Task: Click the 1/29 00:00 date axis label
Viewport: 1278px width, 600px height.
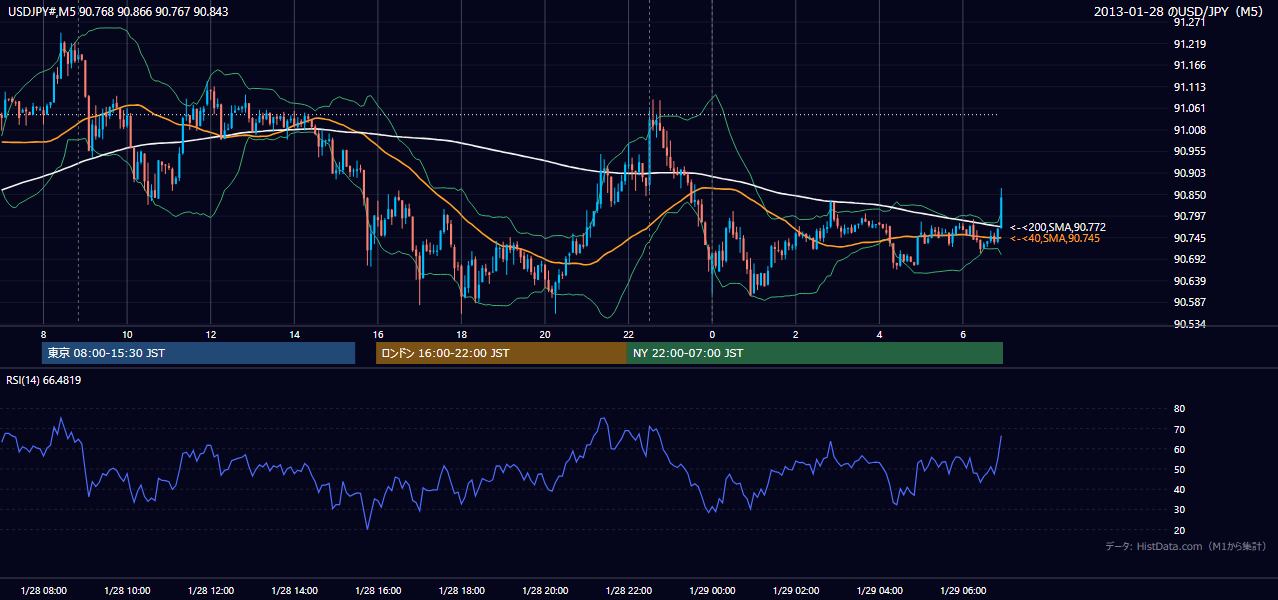Action: (712, 590)
